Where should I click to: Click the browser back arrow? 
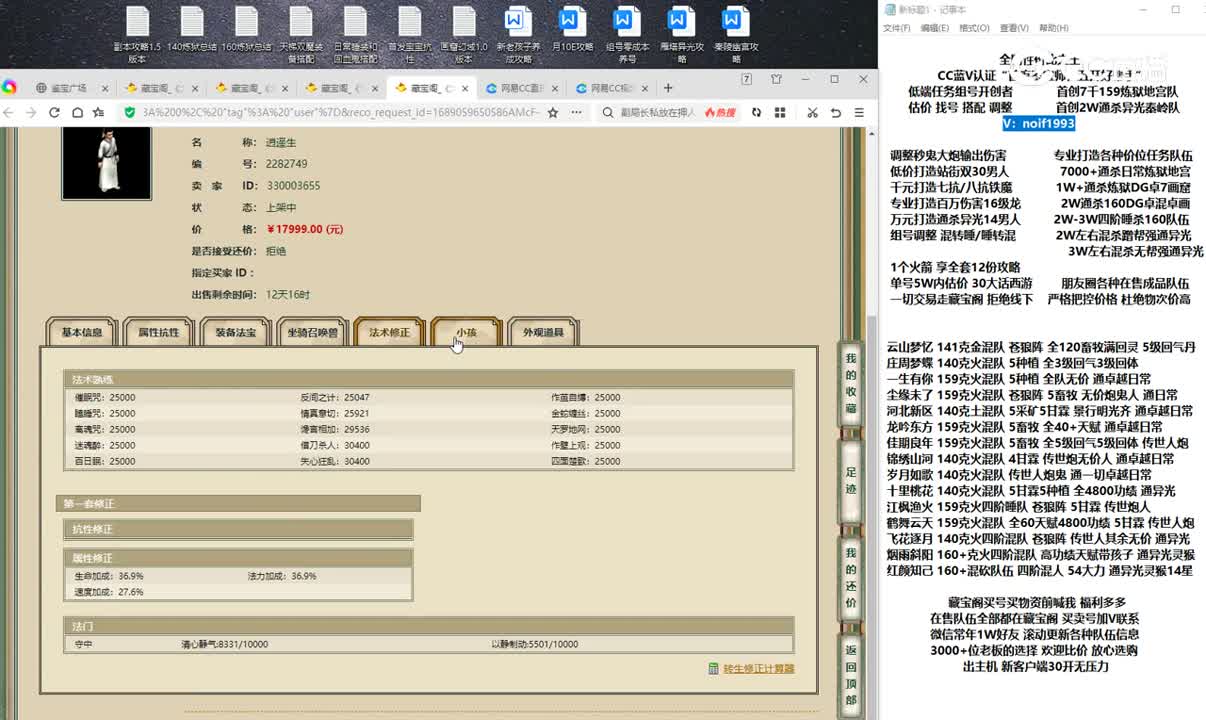click(9, 113)
